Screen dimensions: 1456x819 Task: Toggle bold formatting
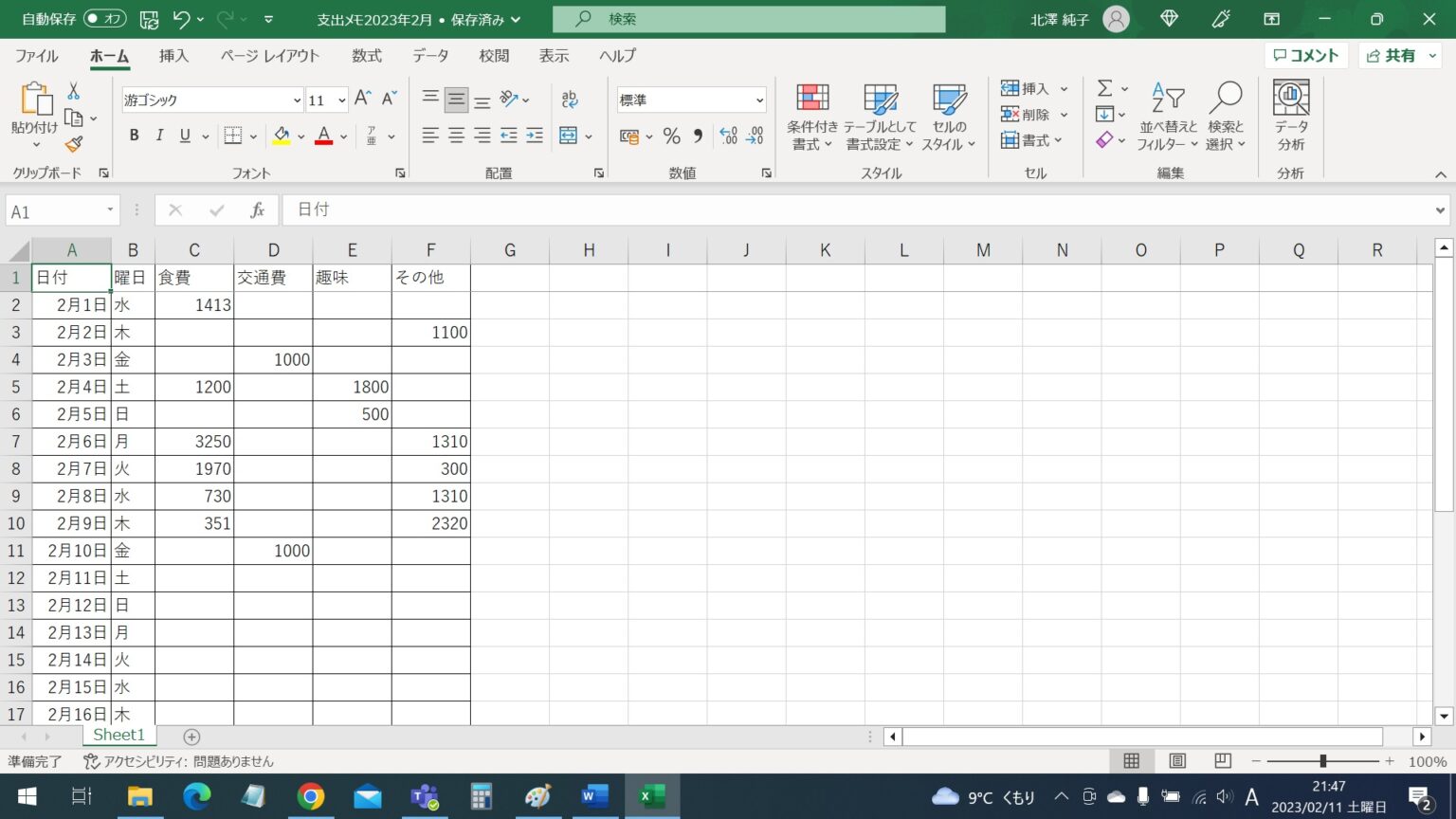134,136
